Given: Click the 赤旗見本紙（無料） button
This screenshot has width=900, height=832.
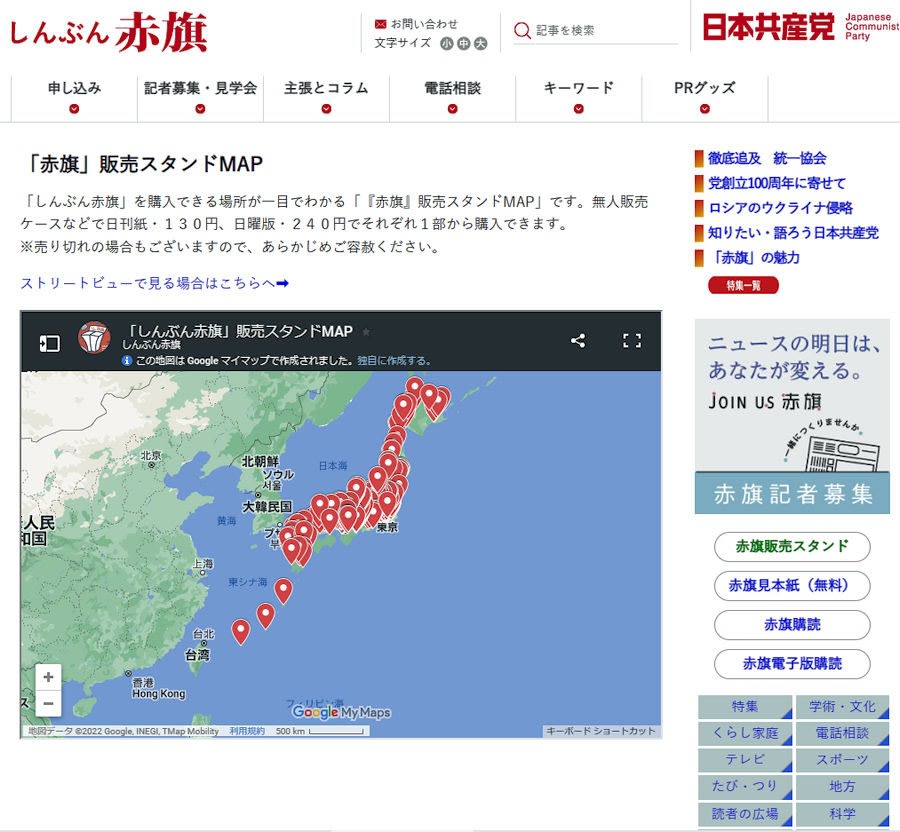Looking at the screenshot, I should click(x=792, y=586).
